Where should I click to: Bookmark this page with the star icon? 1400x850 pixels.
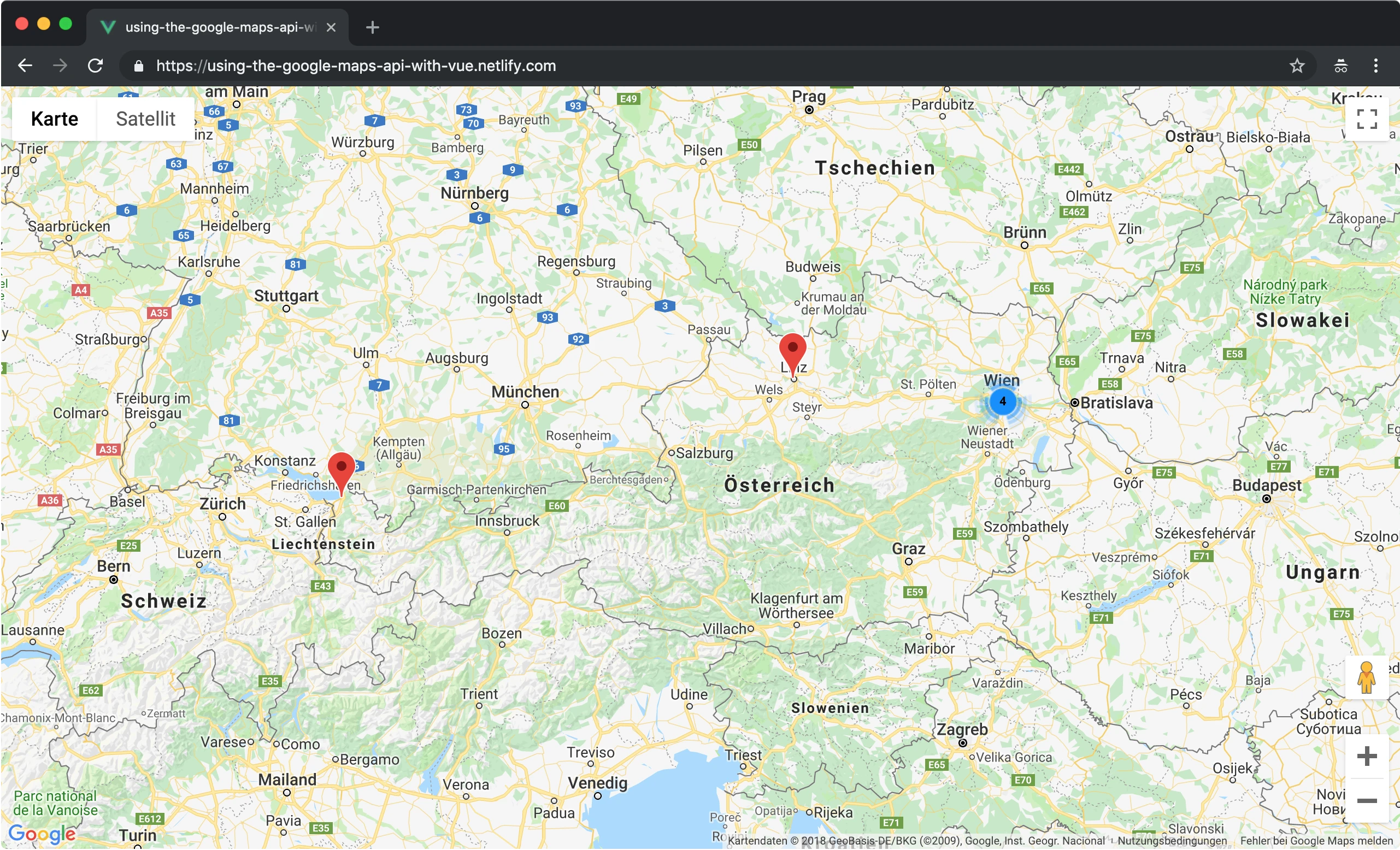1297,66
